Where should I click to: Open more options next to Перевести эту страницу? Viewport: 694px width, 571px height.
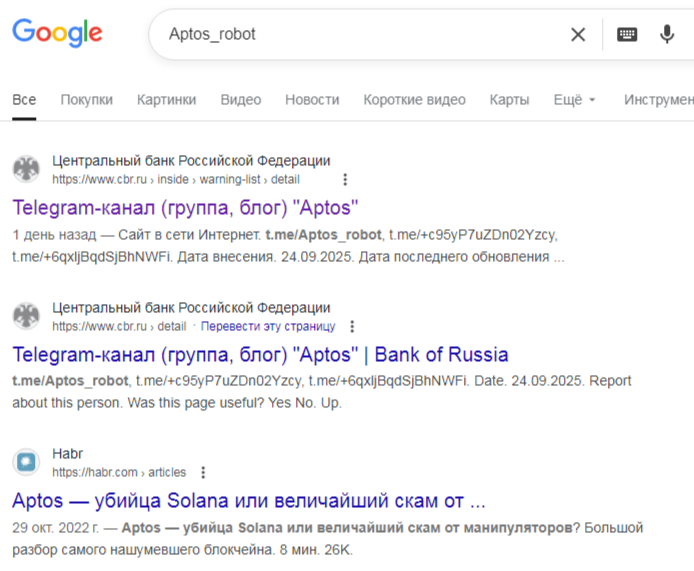352,326
